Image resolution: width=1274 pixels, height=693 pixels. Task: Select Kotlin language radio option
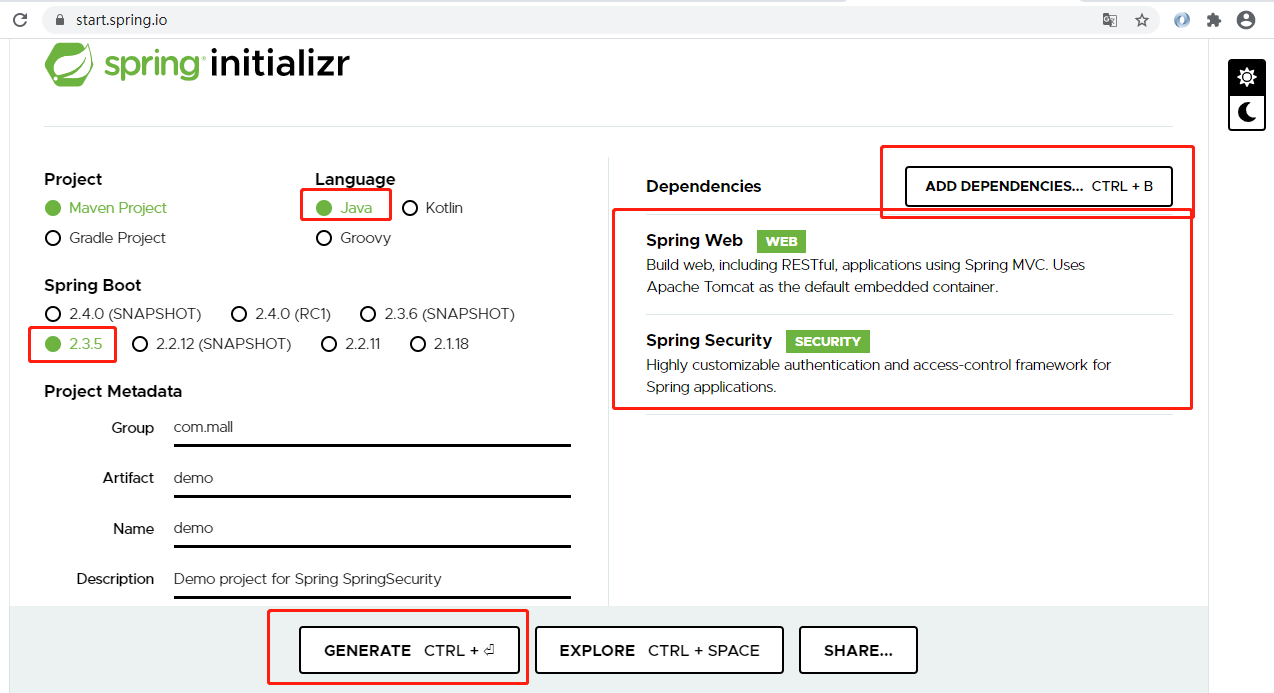432,208
